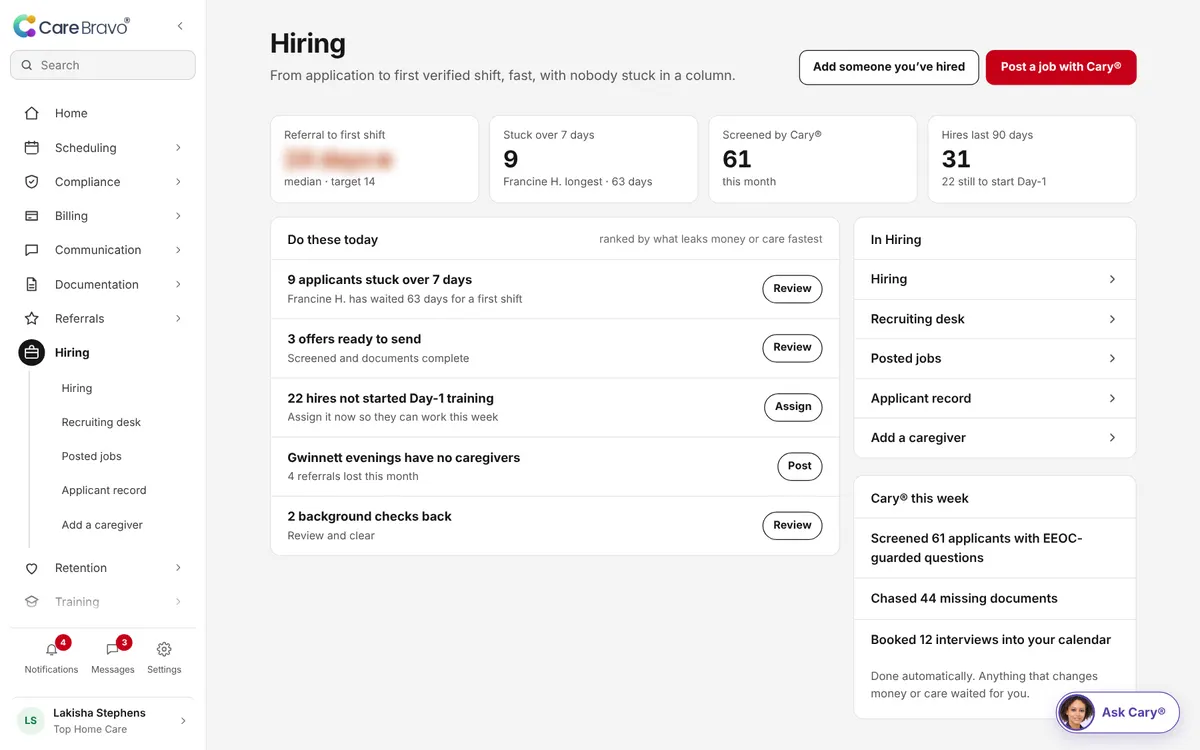Expand the Billing menu chevron
This screenshot has width=1200, height=750.
pos(179,216)
